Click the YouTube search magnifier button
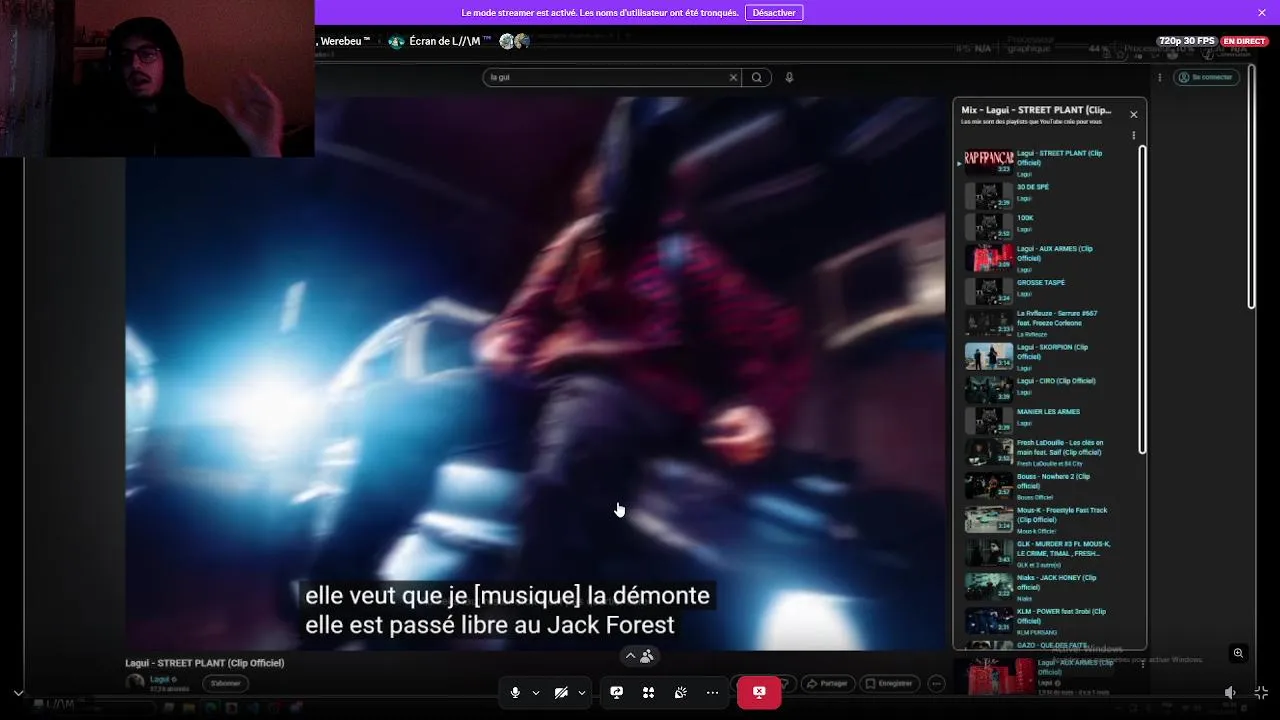 [x=757, y=77]
